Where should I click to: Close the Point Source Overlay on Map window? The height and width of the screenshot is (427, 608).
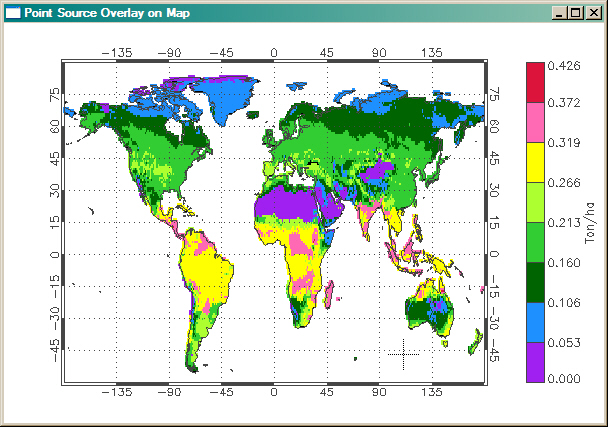pyautogui.click(x=593, y=12)
